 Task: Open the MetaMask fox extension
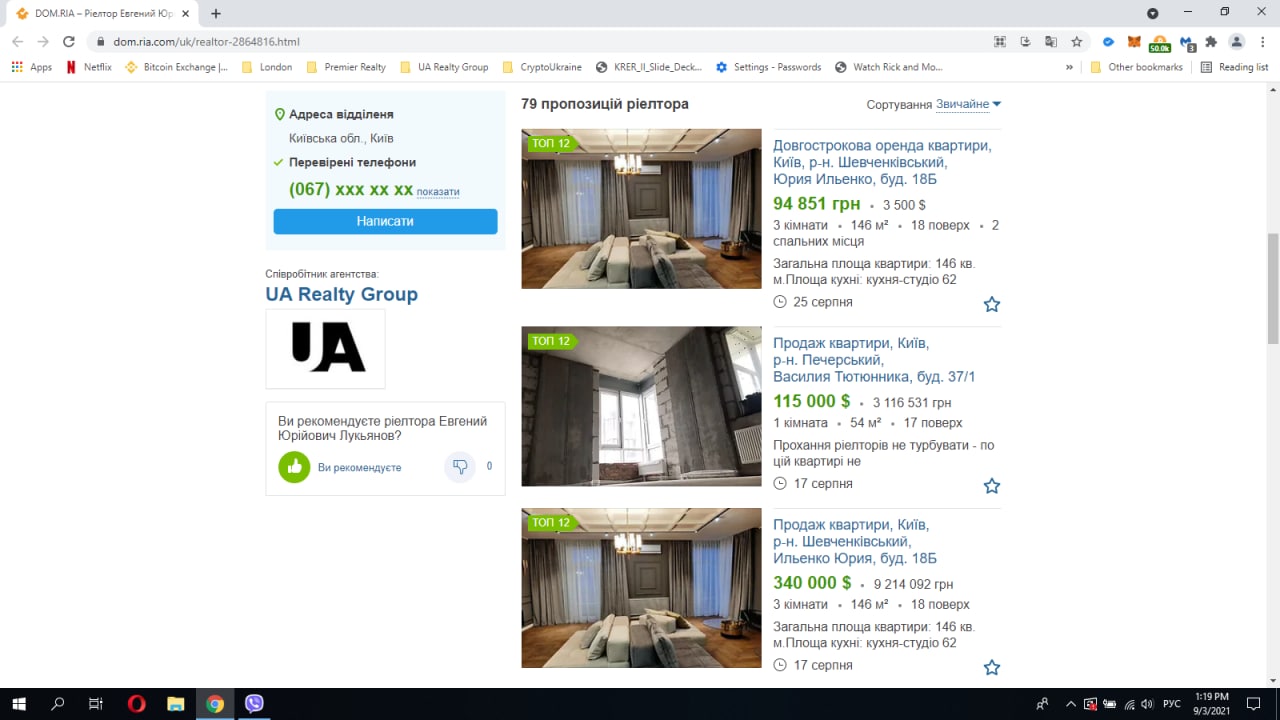(x=1134, y=41)
